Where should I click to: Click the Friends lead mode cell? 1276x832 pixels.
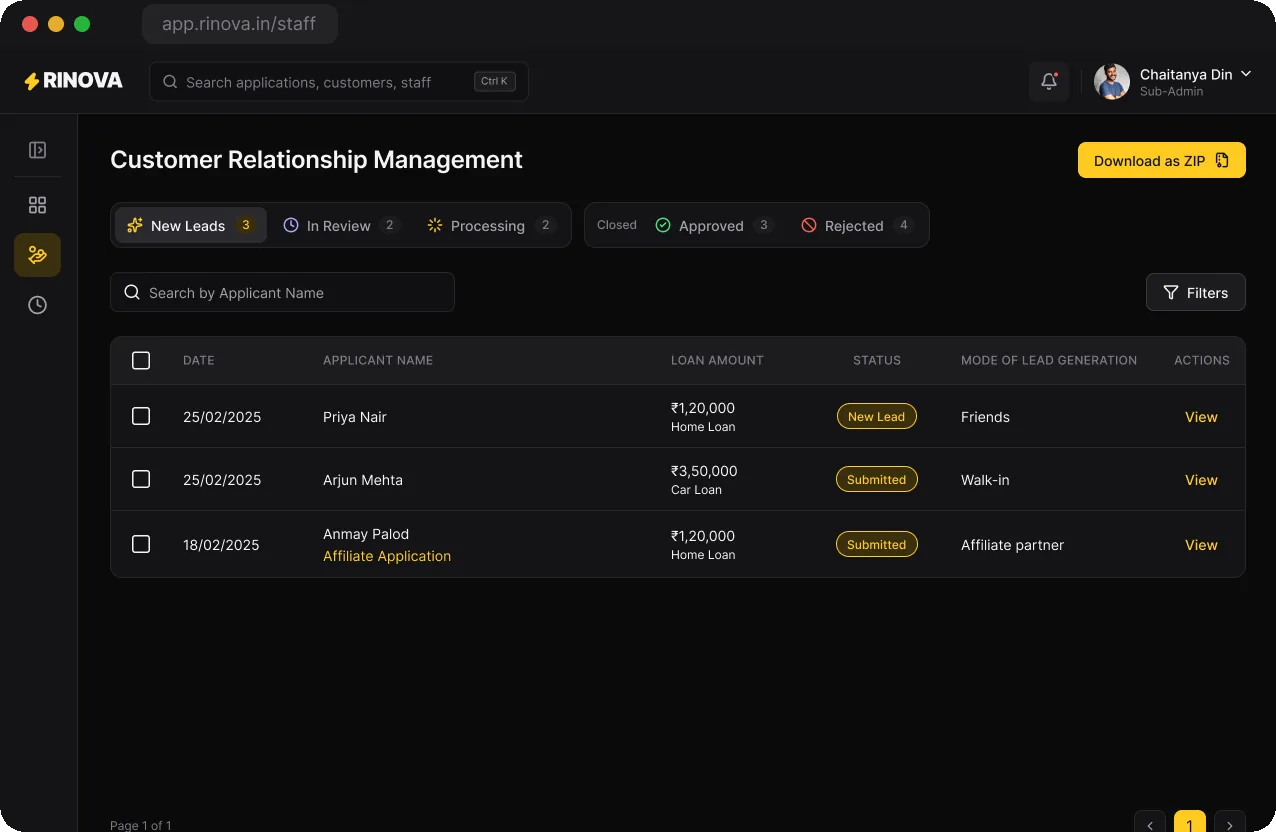pyautogui.click(x=985, y=417)
